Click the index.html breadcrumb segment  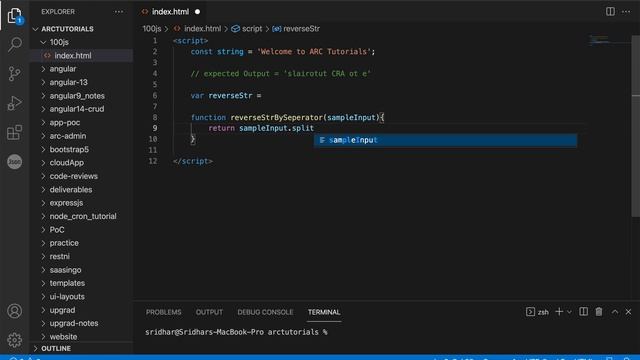click(198, 29)
